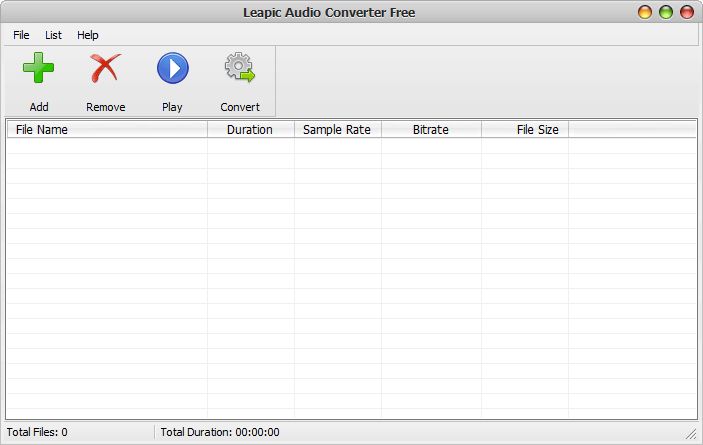Click the Remove label in toolbar

[x=106, y=107]
